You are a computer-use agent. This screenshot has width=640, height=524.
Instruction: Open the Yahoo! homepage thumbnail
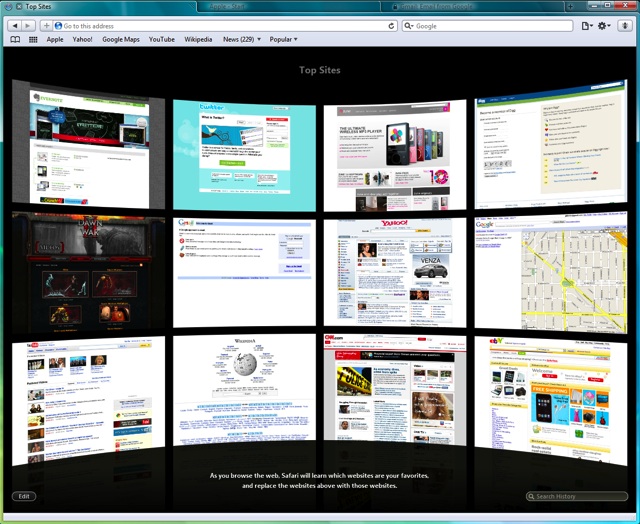pyautogui.click(x=395, y=273)
